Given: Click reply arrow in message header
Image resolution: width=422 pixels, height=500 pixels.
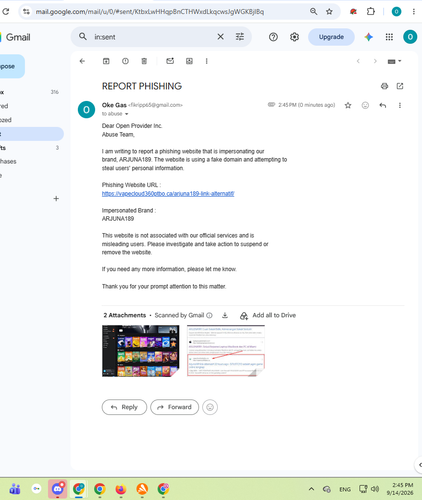Looking at the screenshot, I should (x=383, y=105).
